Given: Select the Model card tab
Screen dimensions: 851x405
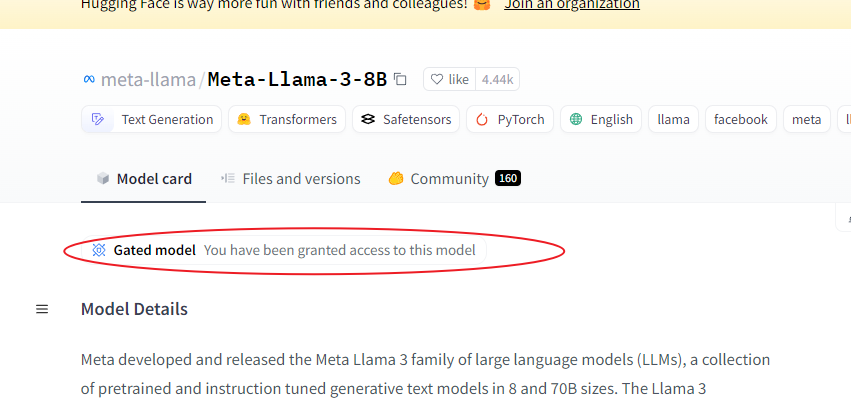Looking at the screenshot, I should [144, 179].
